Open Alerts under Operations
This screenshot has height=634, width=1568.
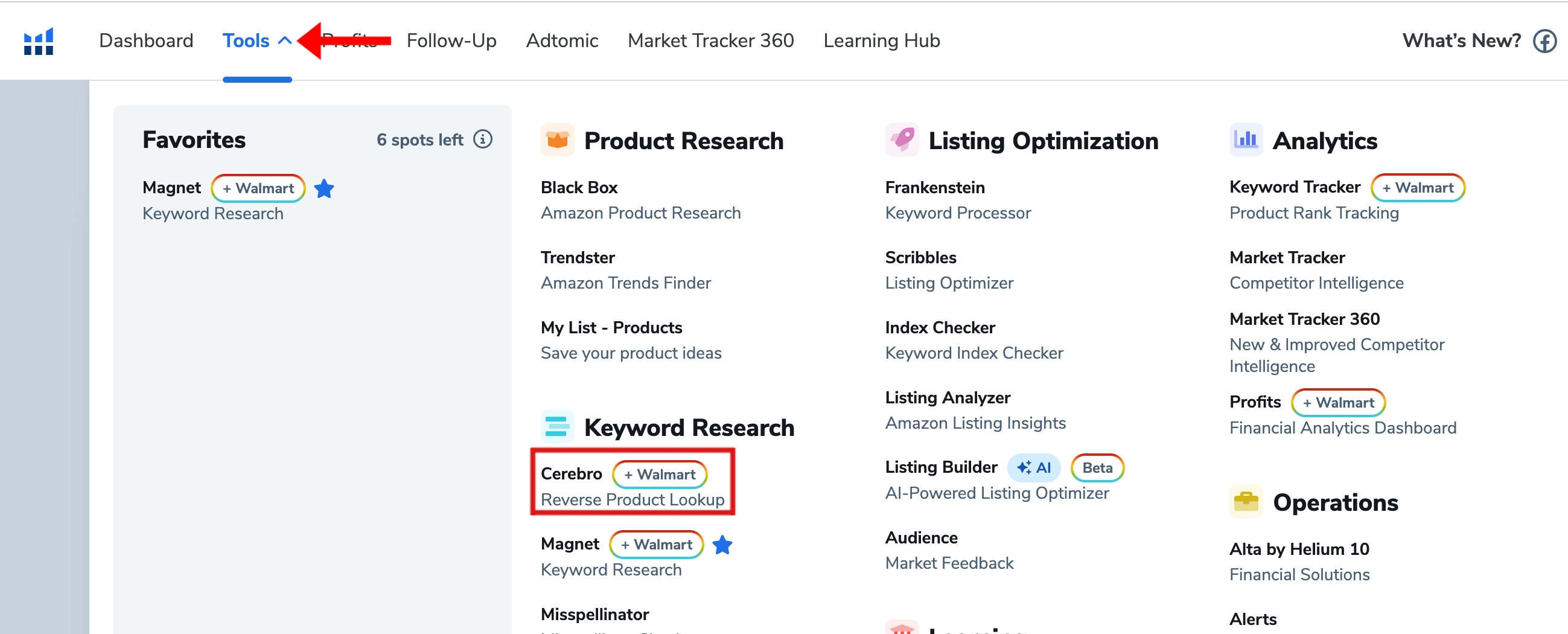pyautogui.click(x=1253, y=620)
